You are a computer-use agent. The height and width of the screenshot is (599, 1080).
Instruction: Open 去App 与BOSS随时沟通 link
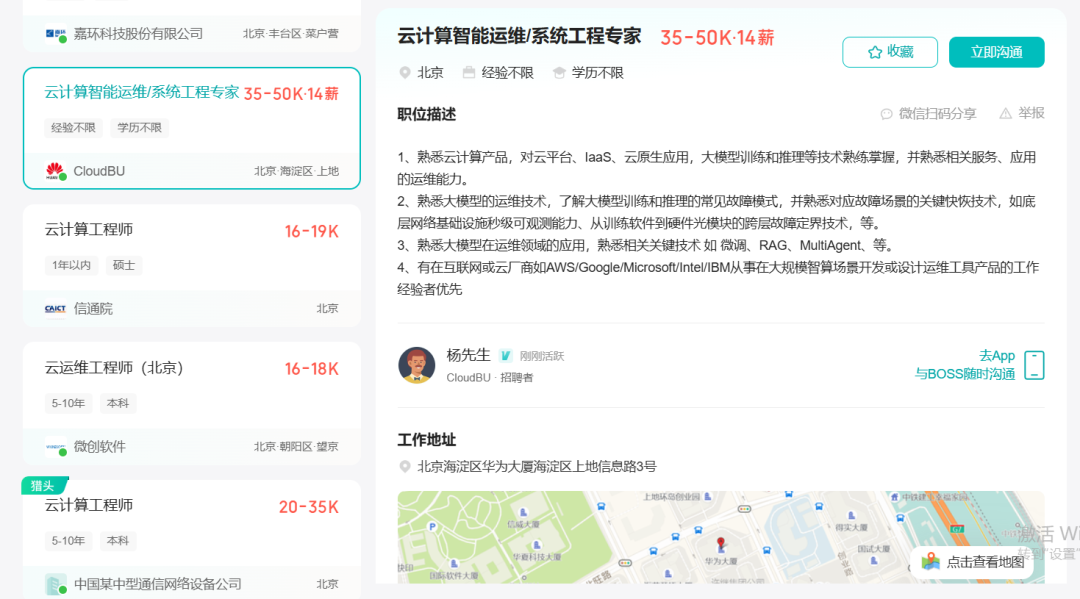(x=965, y=365)
